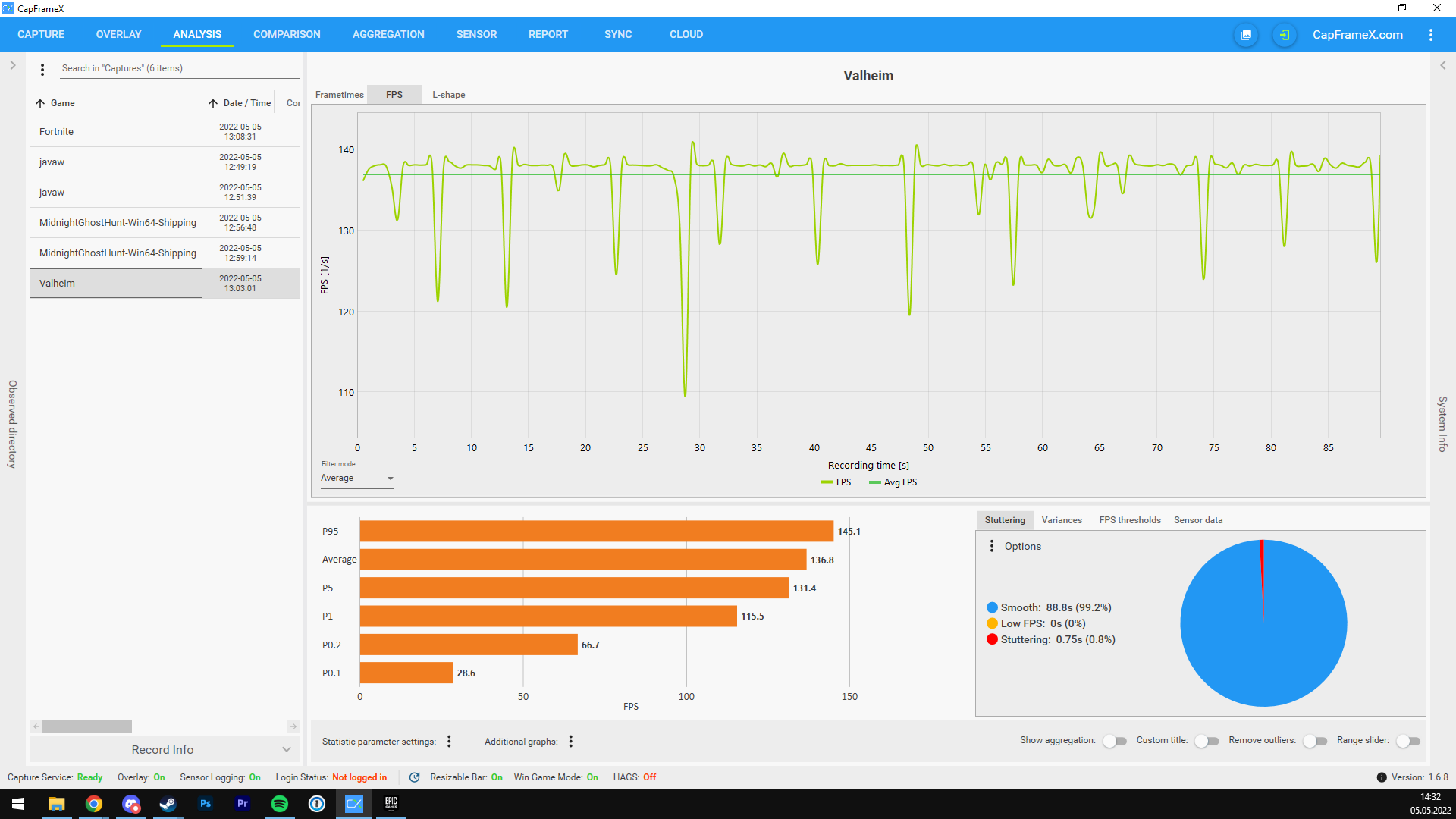Open the top-right three-dot menu

(1430, 35)
